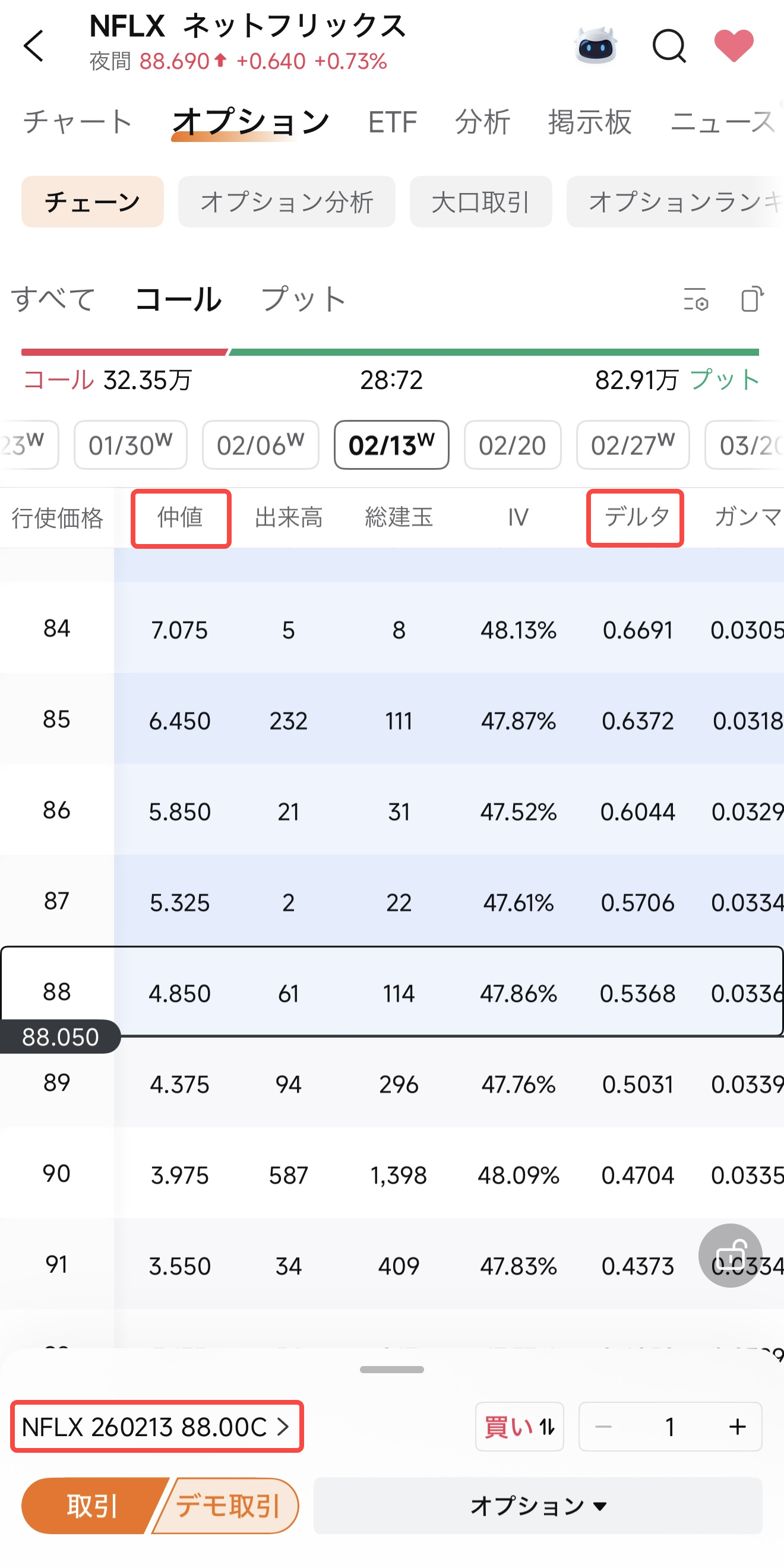Sort by 出来高 column header

click(x=289, y=517)
